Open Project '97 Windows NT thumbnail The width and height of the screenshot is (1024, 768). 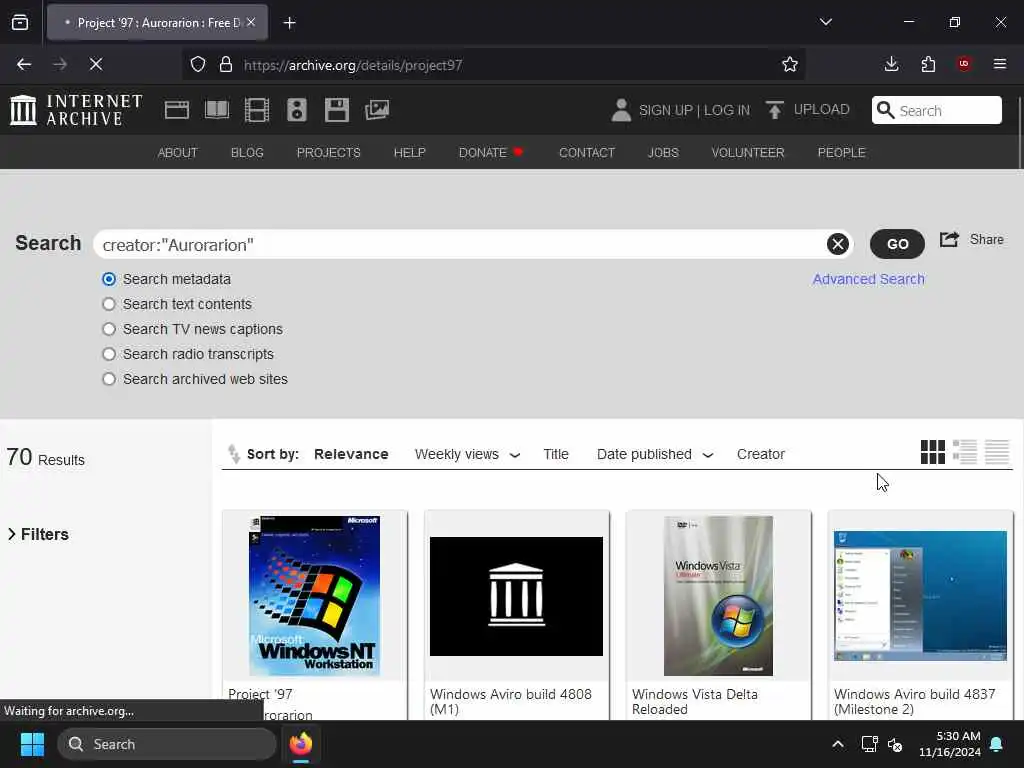click(314, 596)
